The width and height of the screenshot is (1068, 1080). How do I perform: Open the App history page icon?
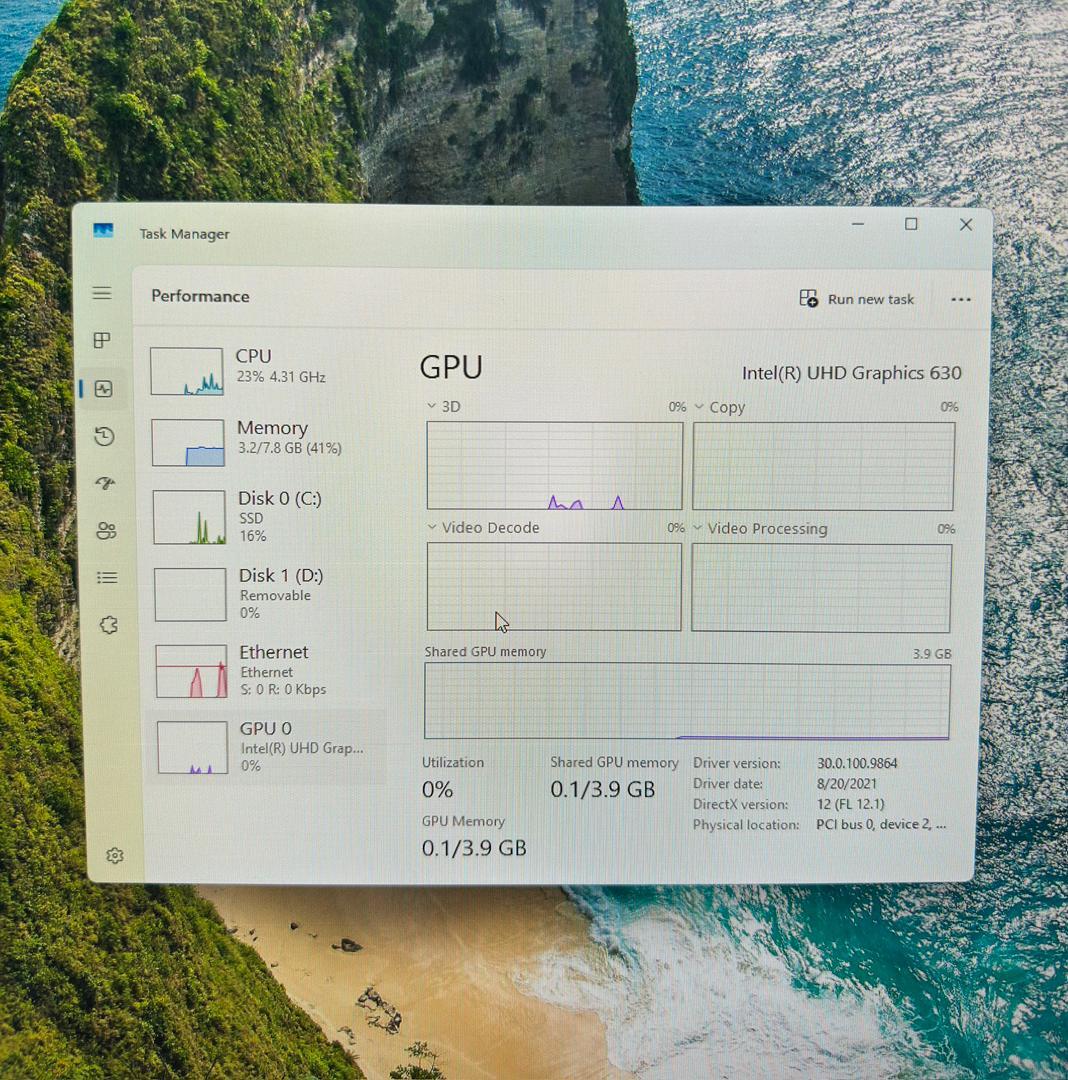pyautogui.click(x=104, y=436)
